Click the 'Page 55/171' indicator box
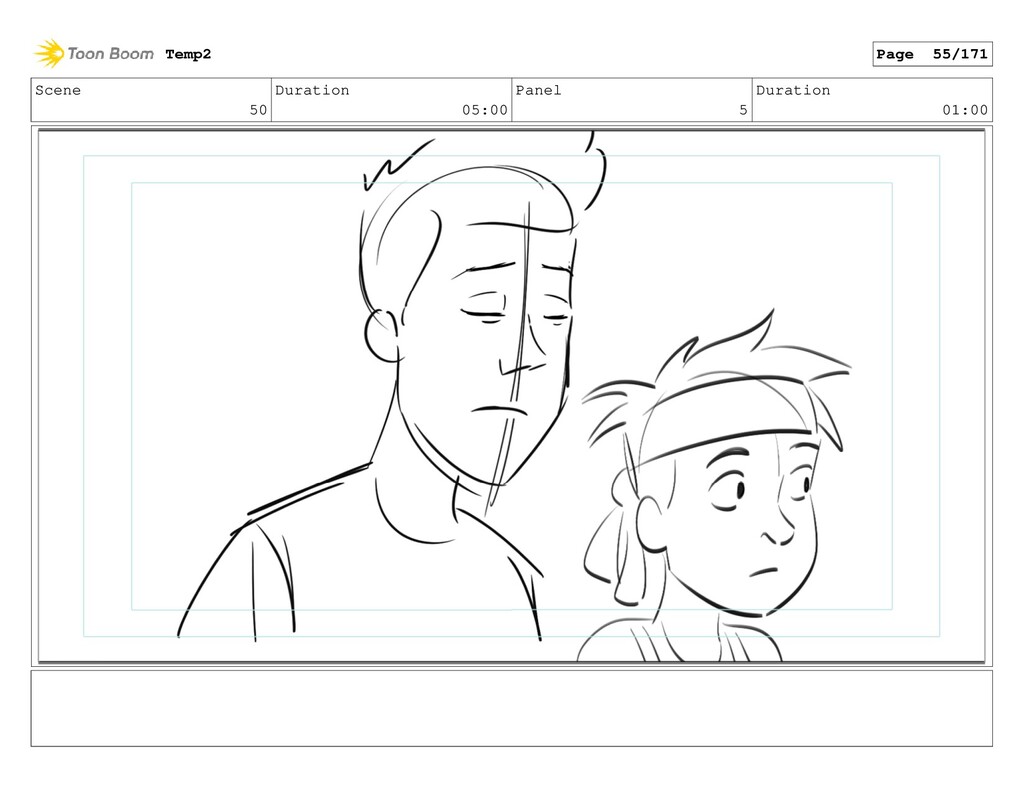This screenshot has height=793, width=1024. pos(932,54)
